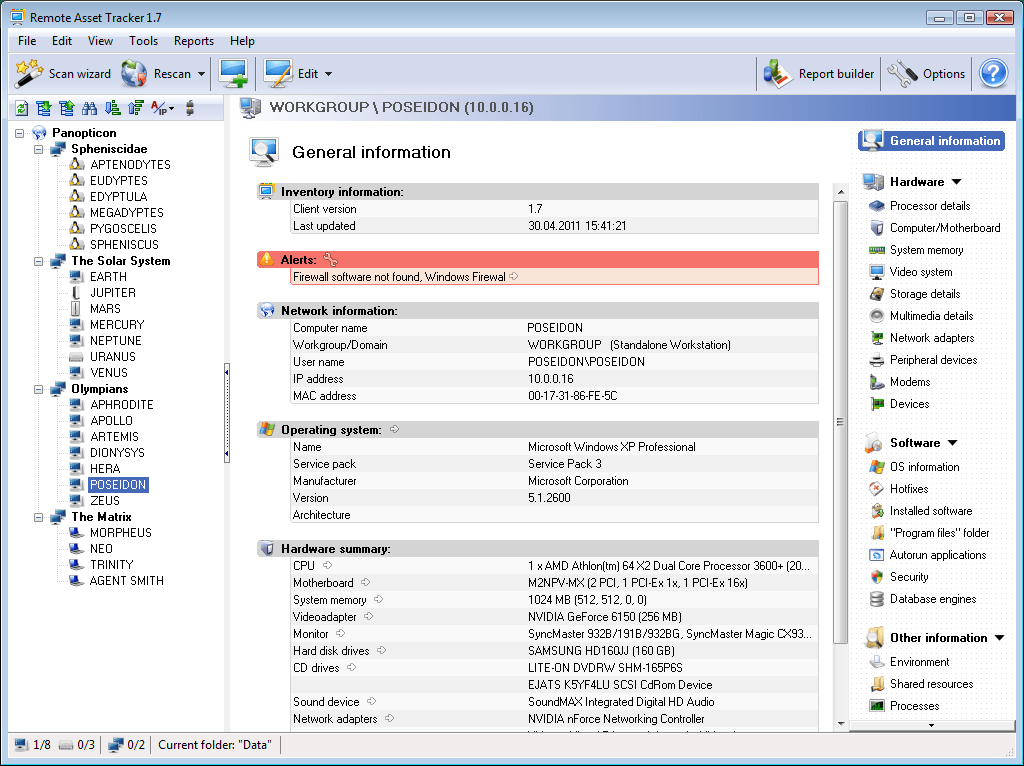Open the Report builder

tap(819, 74)
